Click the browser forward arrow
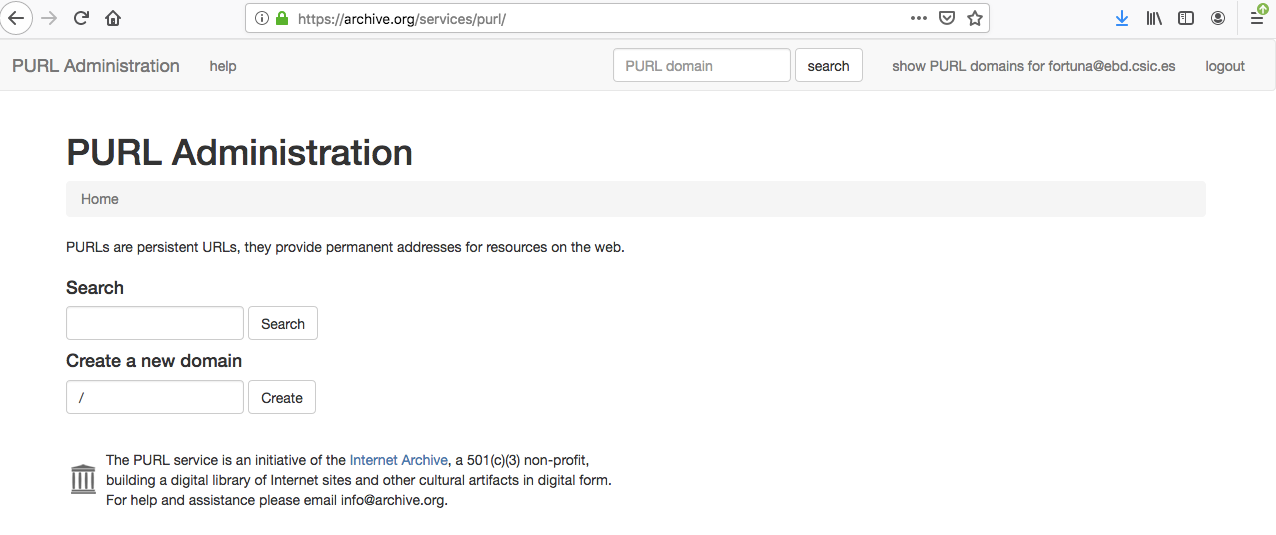The image size is (1276, 535). (x=48, y=18)
